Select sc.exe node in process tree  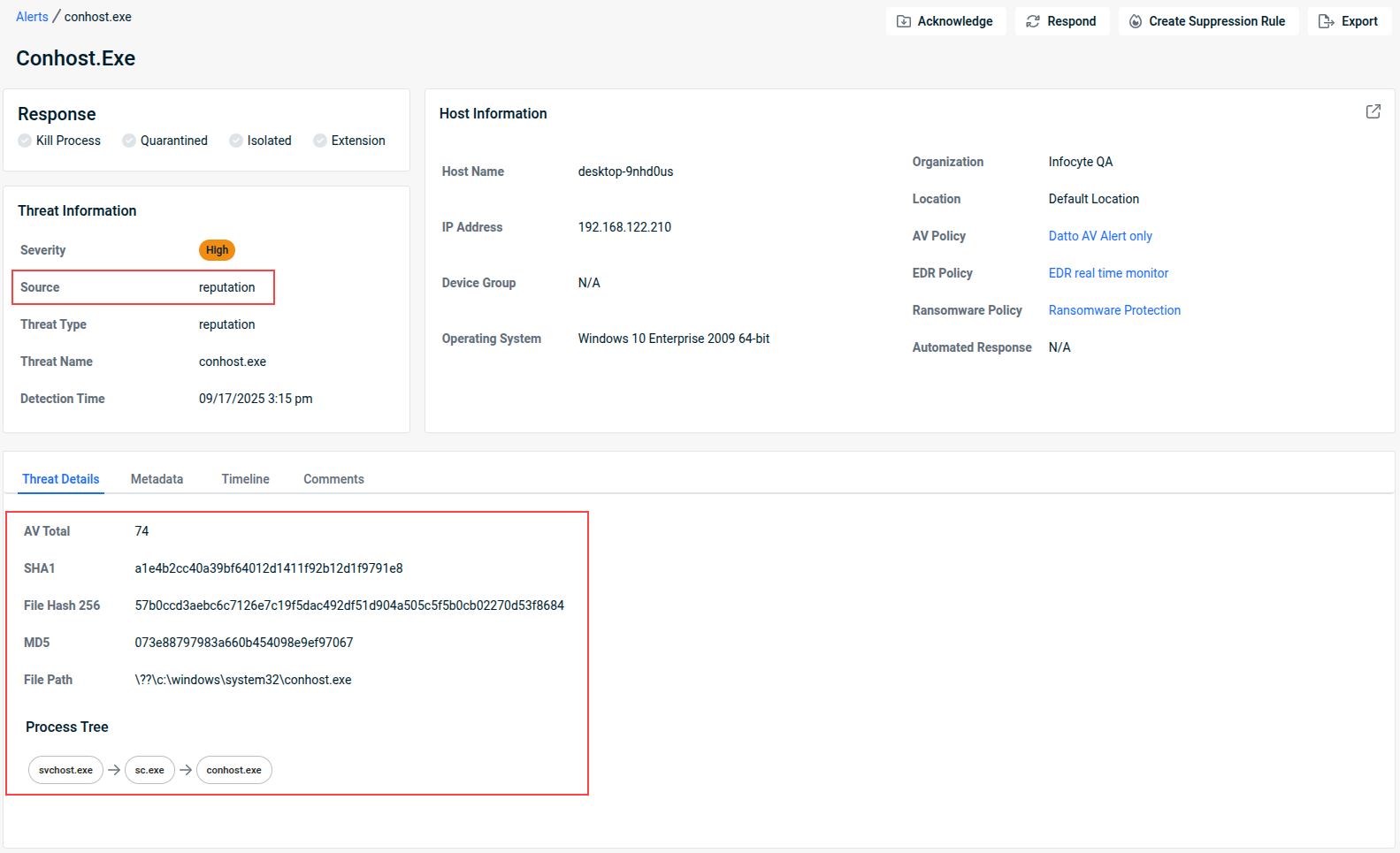click(x=149, y=770)
